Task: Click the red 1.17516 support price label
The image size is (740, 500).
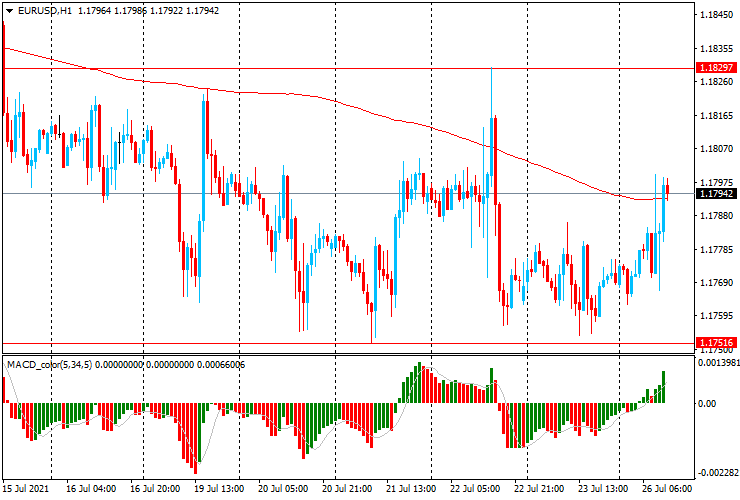Action: [x=716, y=343]
